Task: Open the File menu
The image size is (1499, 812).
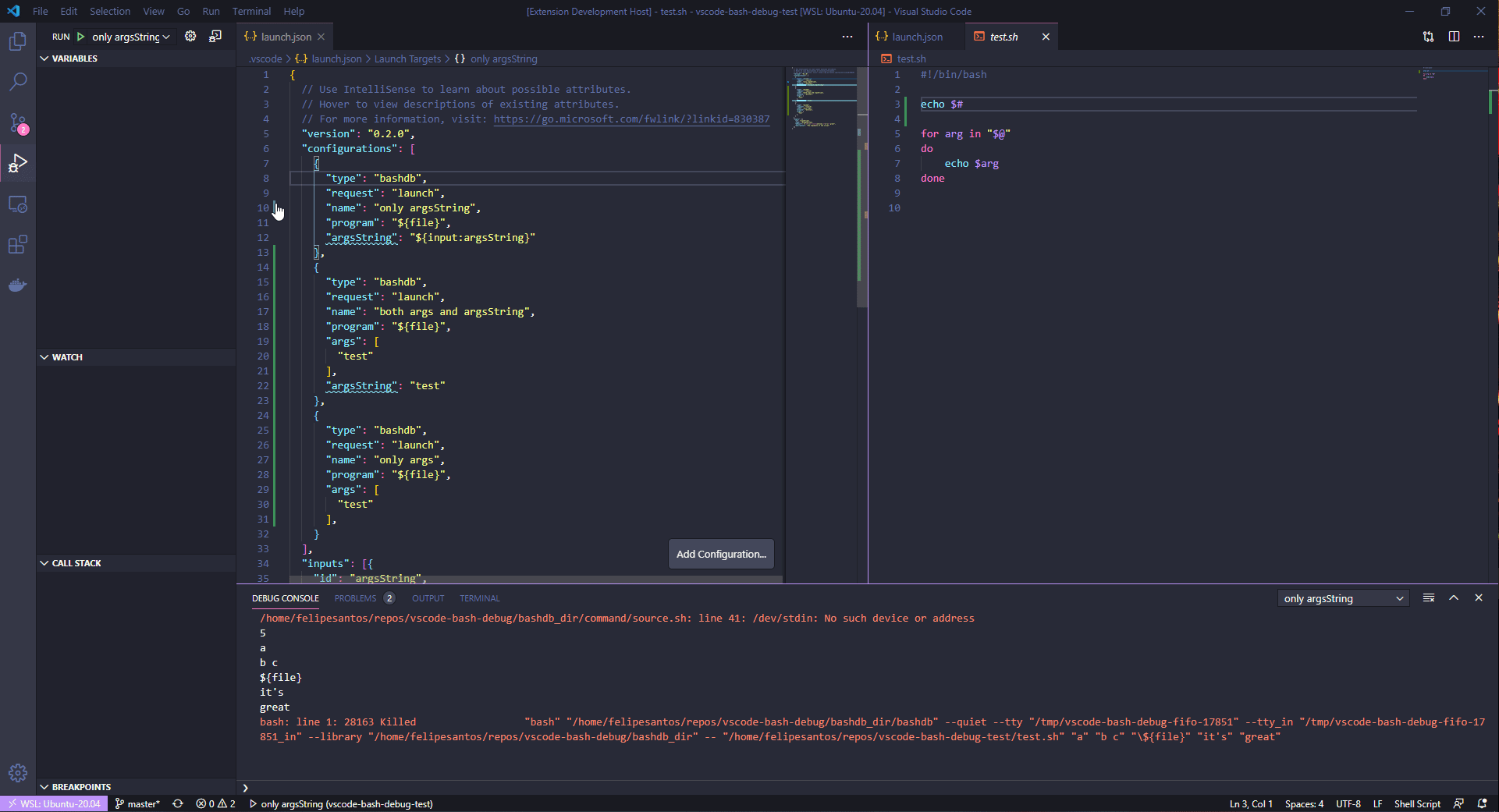Action: [x=41, y=11]
